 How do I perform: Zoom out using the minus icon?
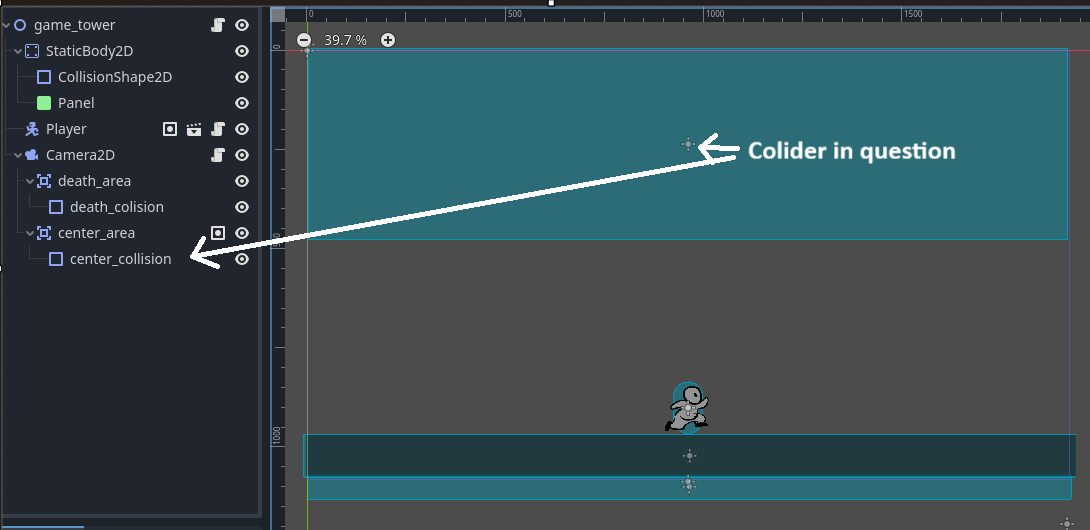point(304,40)
